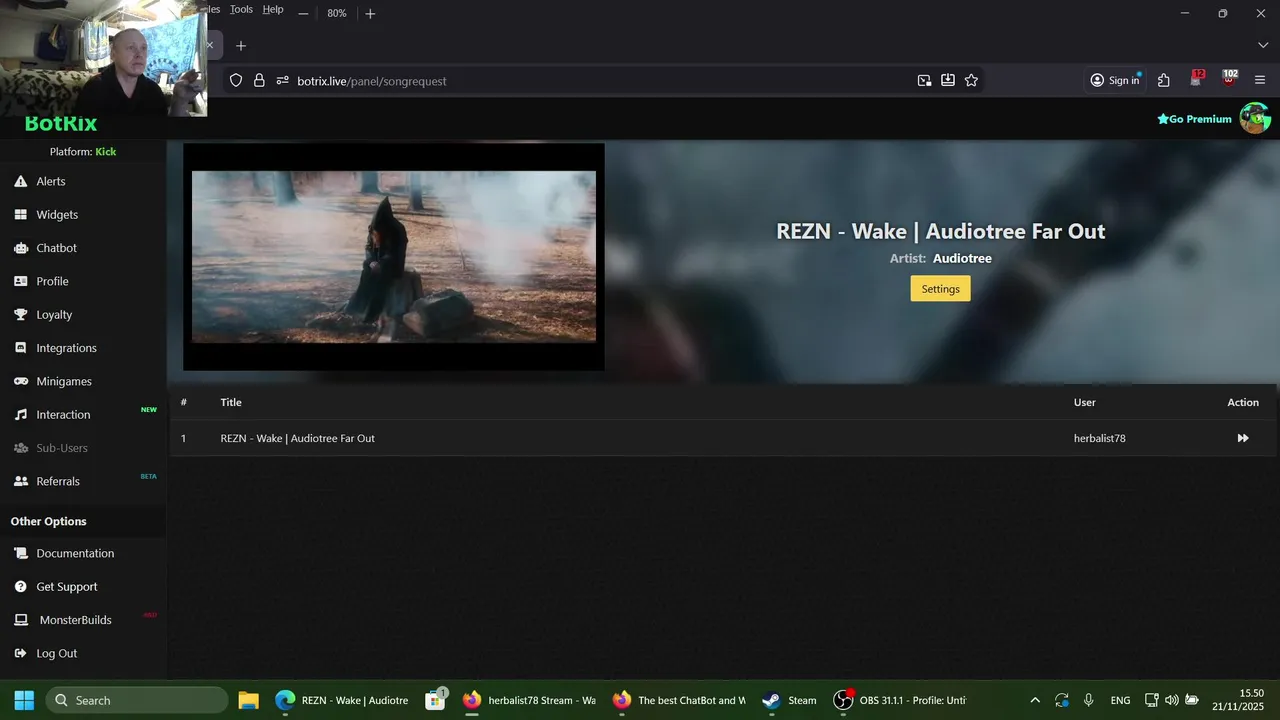Click the BotRix logo
1280x720 pixels.
61,124
